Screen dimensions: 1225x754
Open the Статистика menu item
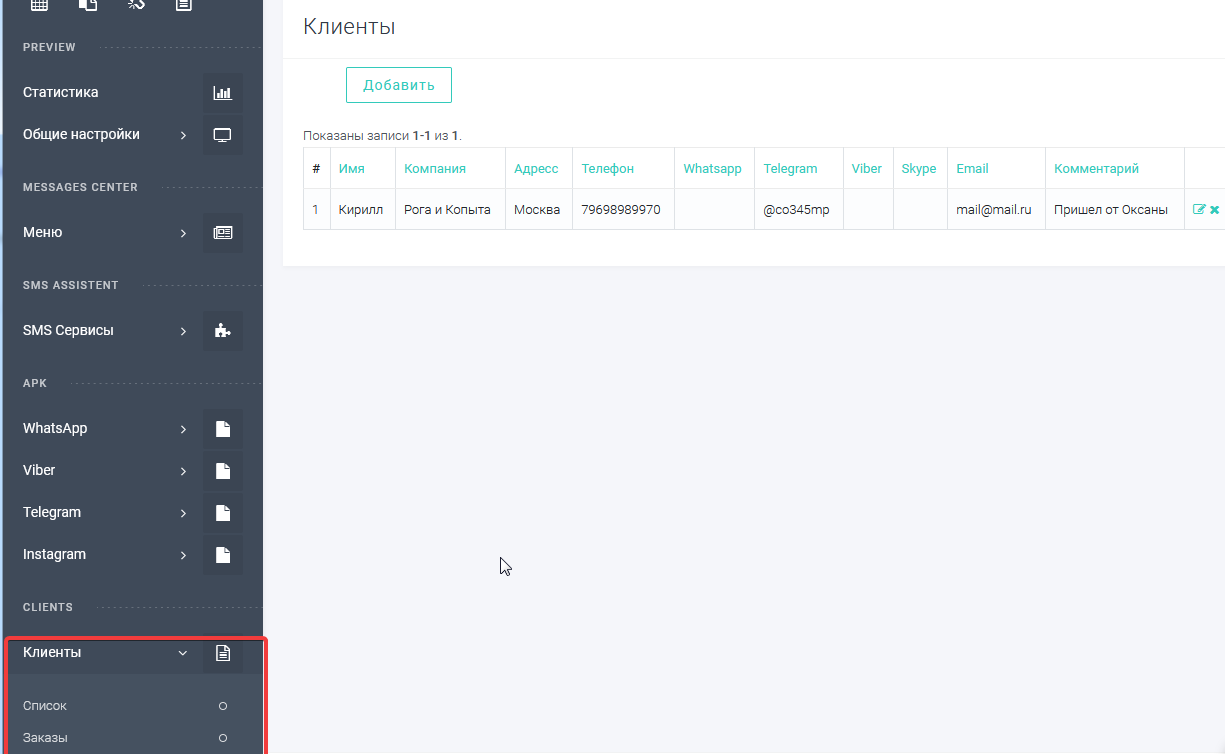click(61, 92)
